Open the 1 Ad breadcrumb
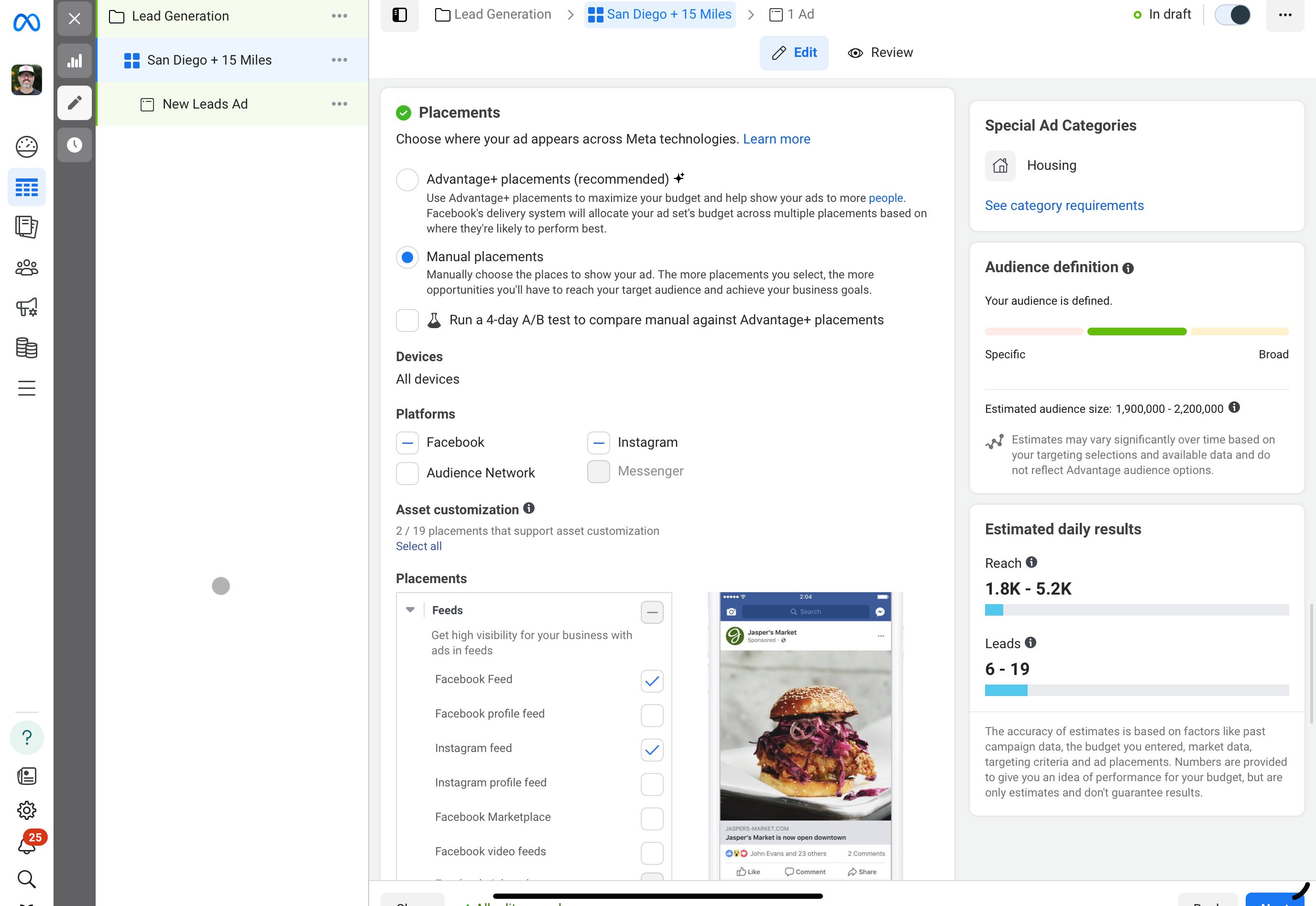This screenshot has width=1316, height=906. 791,14
